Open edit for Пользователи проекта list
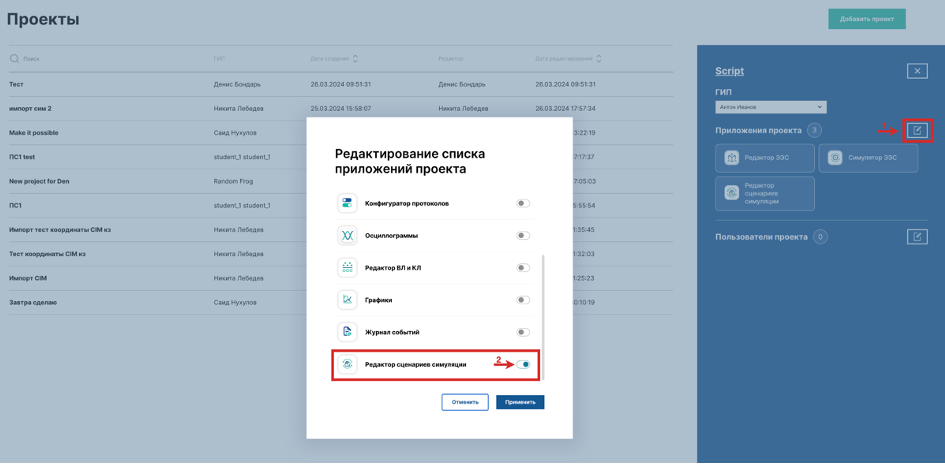 [x=917, y=237]
